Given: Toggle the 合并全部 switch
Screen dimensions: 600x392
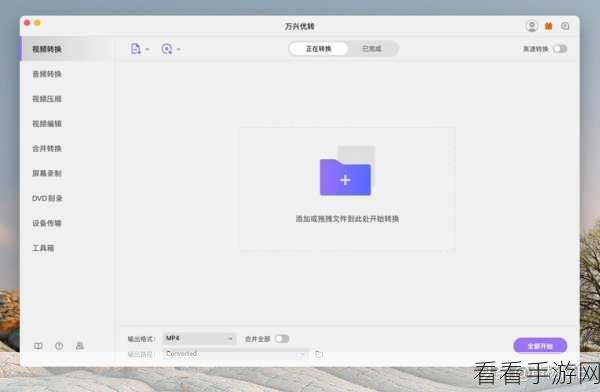Looking at the screenshot, I should 282,339.
